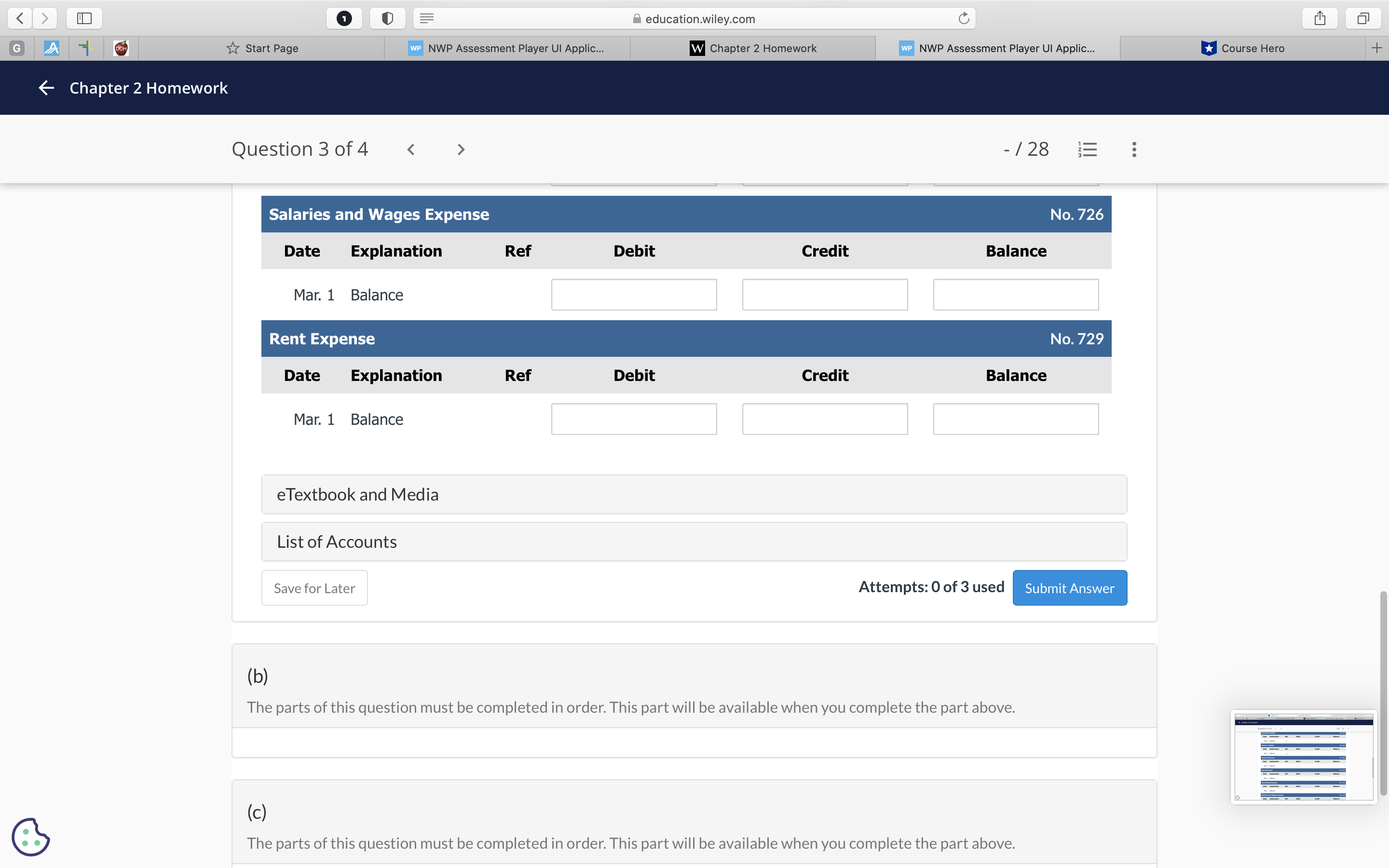Go to next question chevron
The image size is (1389, 868).
pos(460,150)
